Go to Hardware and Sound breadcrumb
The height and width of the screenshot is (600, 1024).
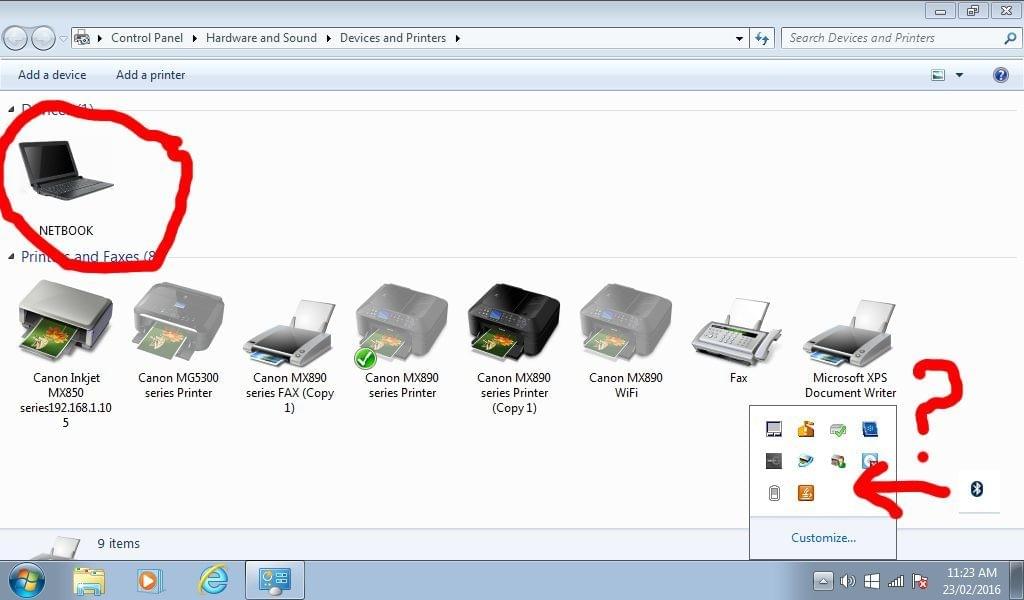click(261, 38)
